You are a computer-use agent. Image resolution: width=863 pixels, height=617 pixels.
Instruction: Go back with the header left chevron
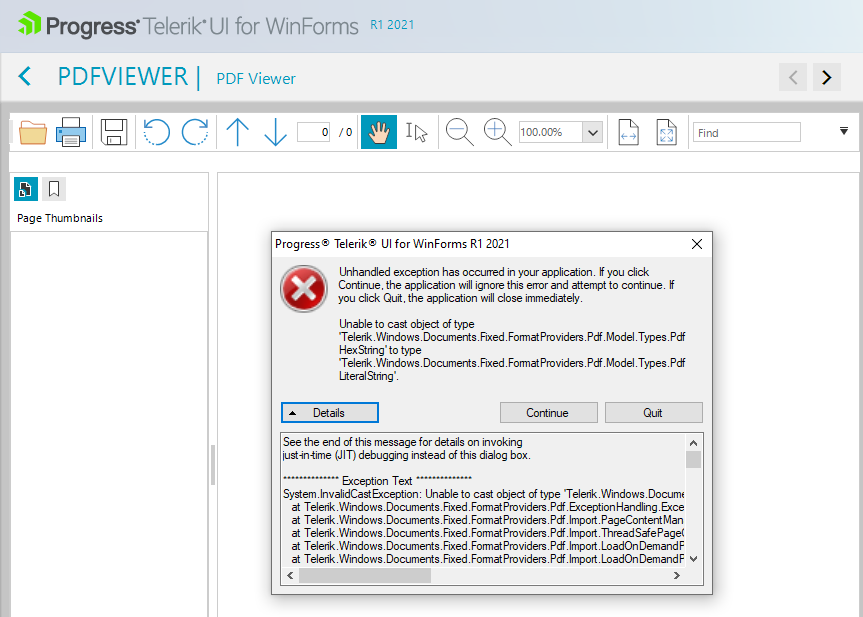pyautogui.click(x=25, y=77)
